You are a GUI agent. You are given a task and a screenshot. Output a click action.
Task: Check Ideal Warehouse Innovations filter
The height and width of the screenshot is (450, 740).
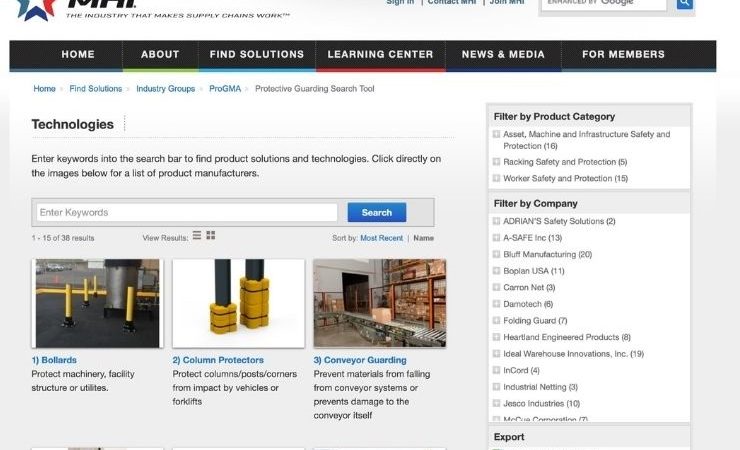[x=496, y=353]
